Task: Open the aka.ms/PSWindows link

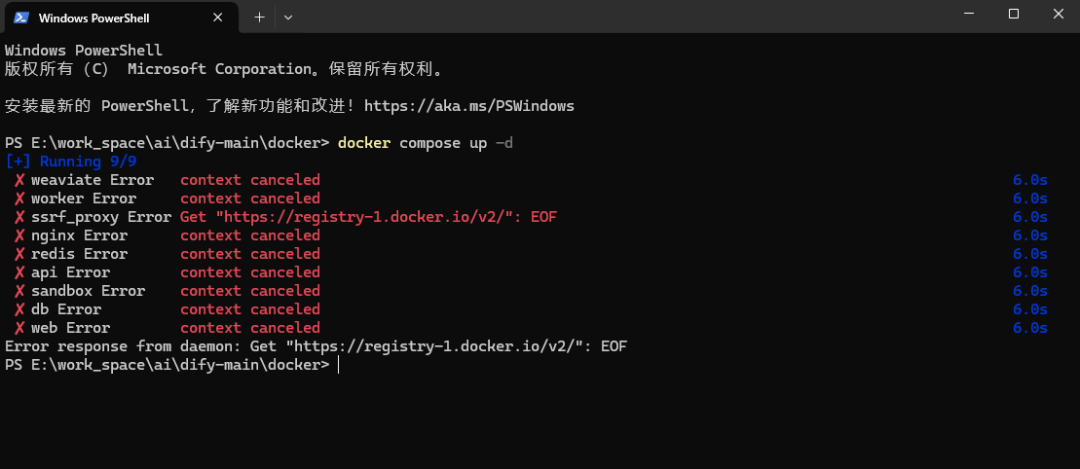Action: 469,105
